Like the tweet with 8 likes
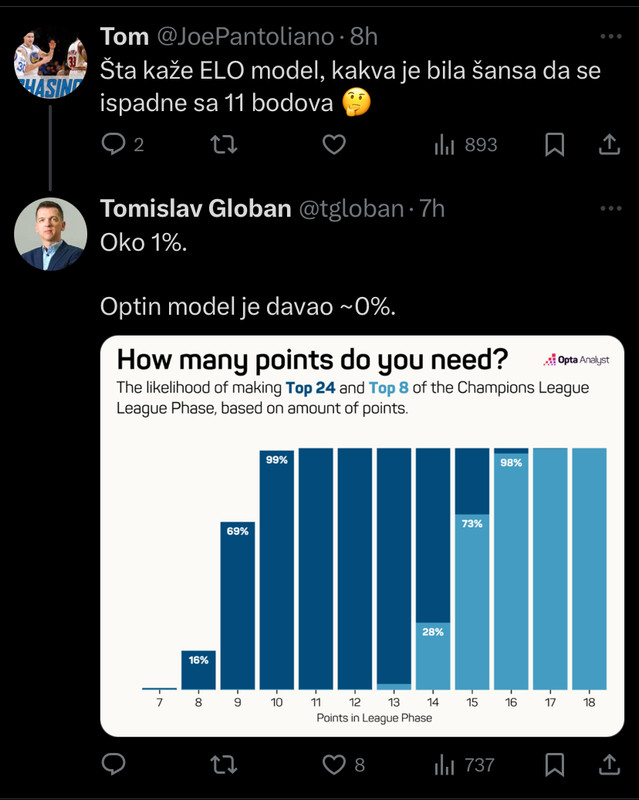The width and height of the screenshot is (639, 800). pyautogui.click(x=343, y=765)
